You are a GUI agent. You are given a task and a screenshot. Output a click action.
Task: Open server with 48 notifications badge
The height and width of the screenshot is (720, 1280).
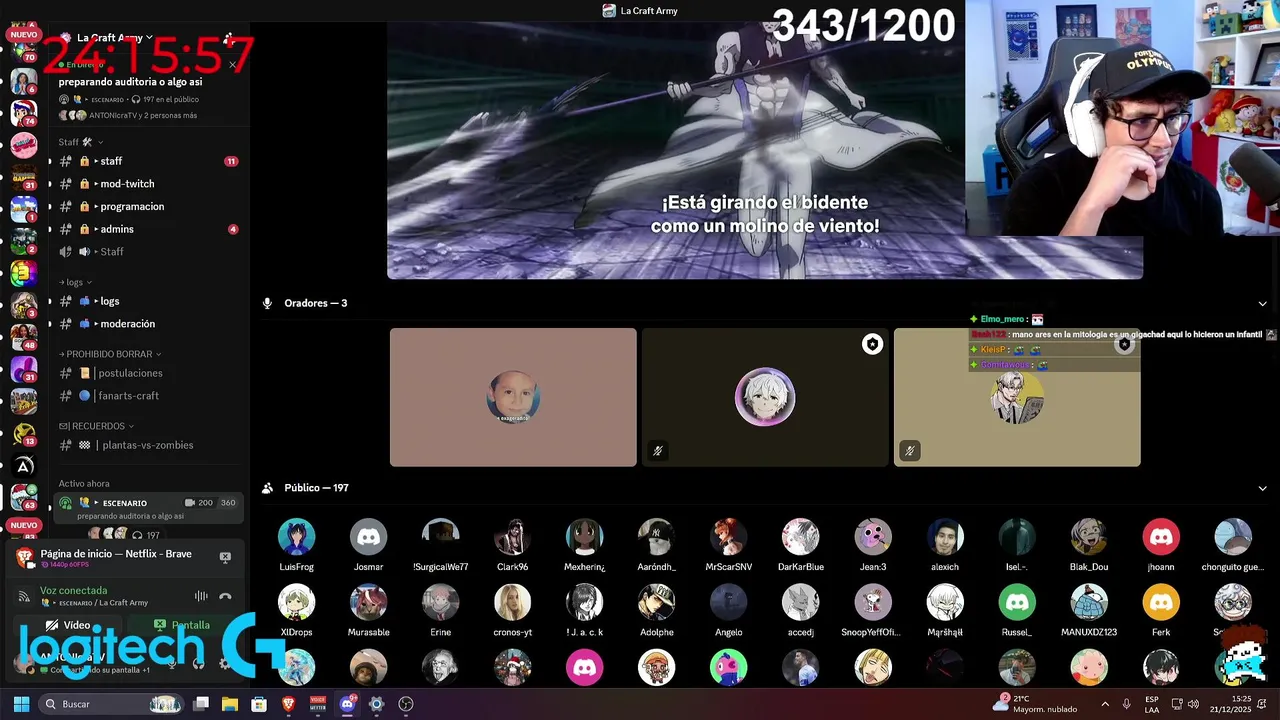coord(24,337)
